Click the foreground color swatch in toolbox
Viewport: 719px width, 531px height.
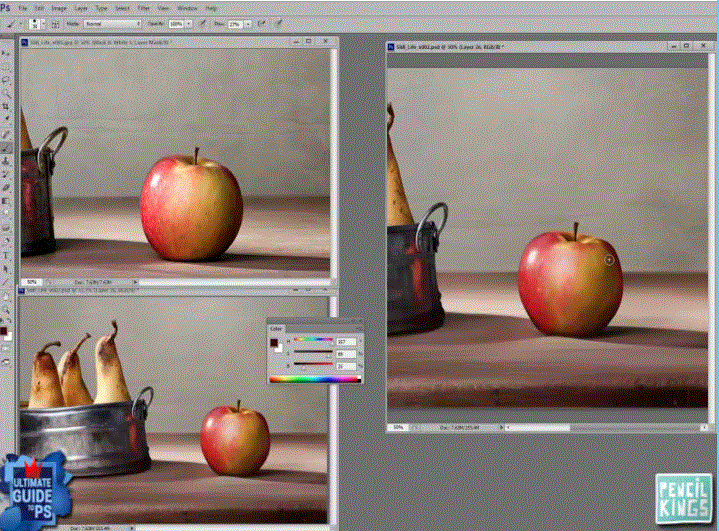click(x=5, y=329)
